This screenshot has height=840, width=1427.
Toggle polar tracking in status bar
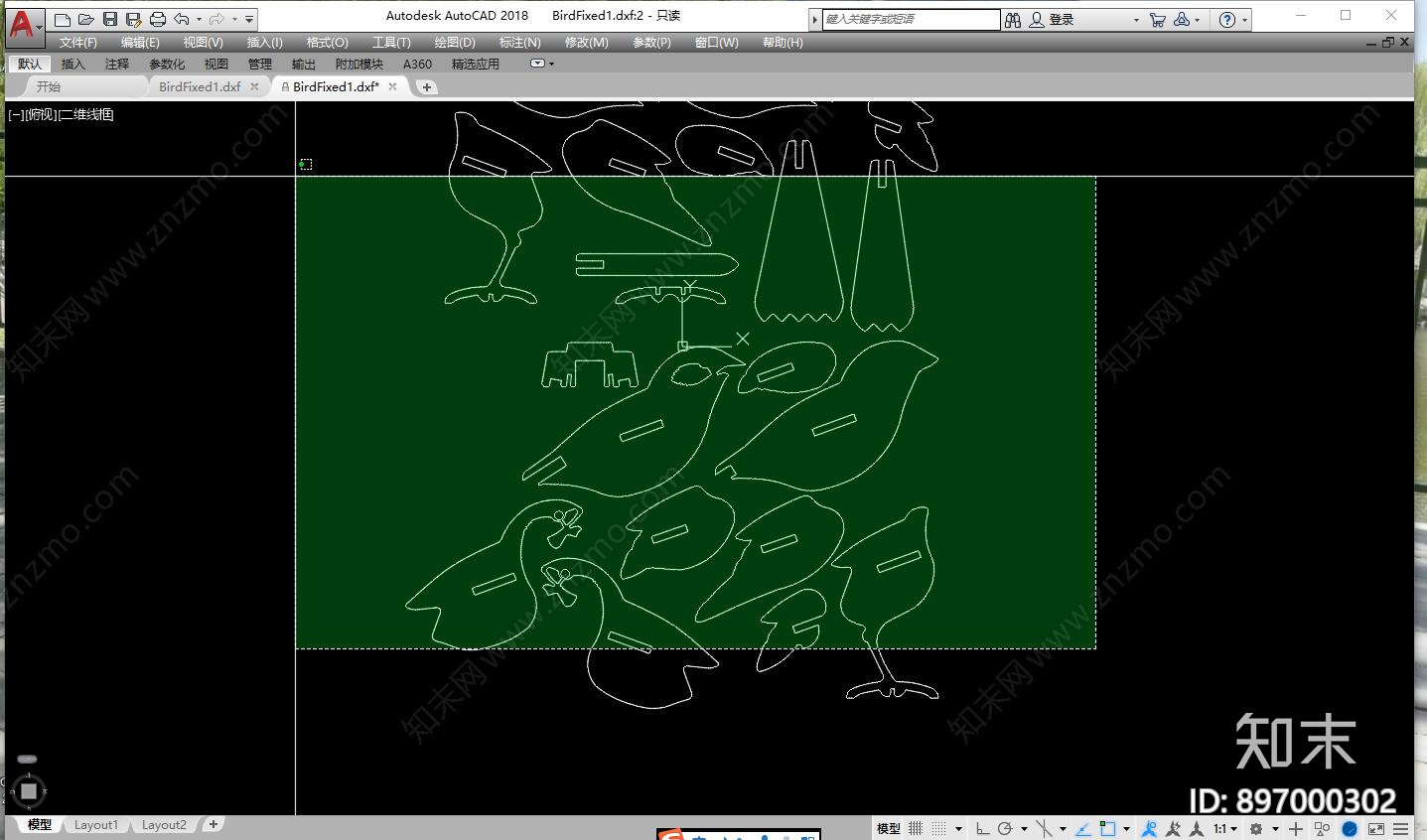[x=1004, y=828]
